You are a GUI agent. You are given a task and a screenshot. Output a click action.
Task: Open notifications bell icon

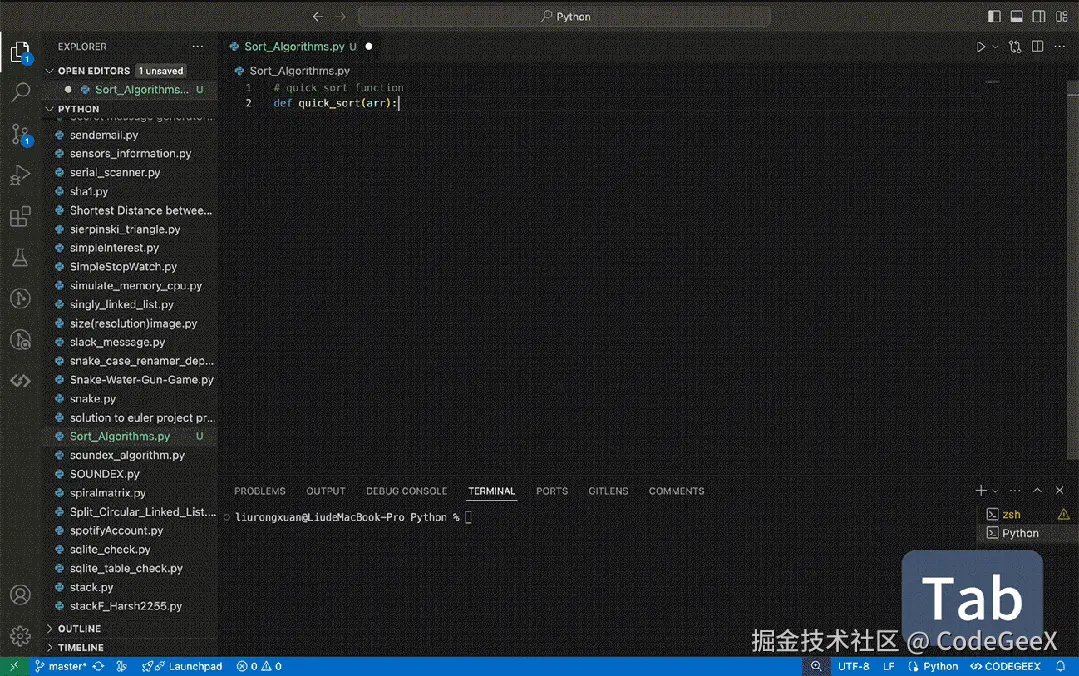[1060, 666]
